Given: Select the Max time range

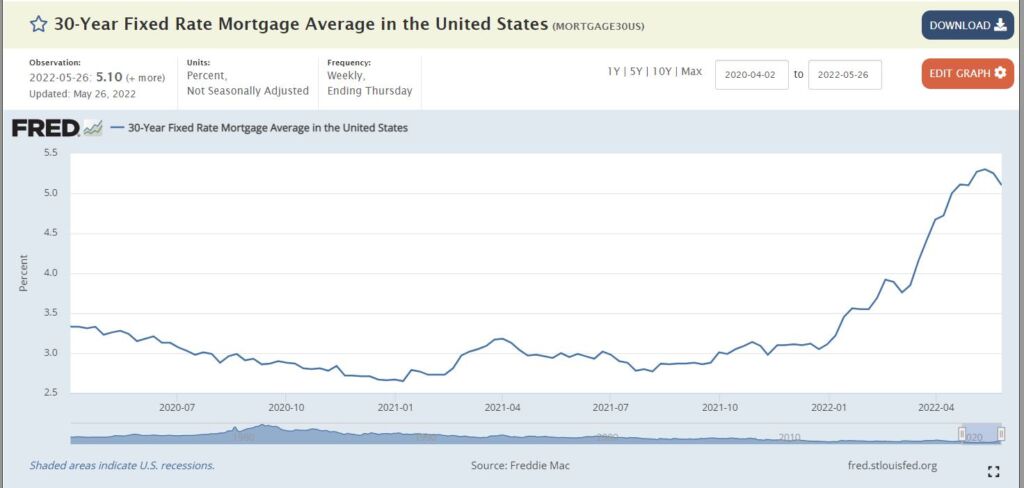Looking at the screenshot, I should click(x=691, y=72).
